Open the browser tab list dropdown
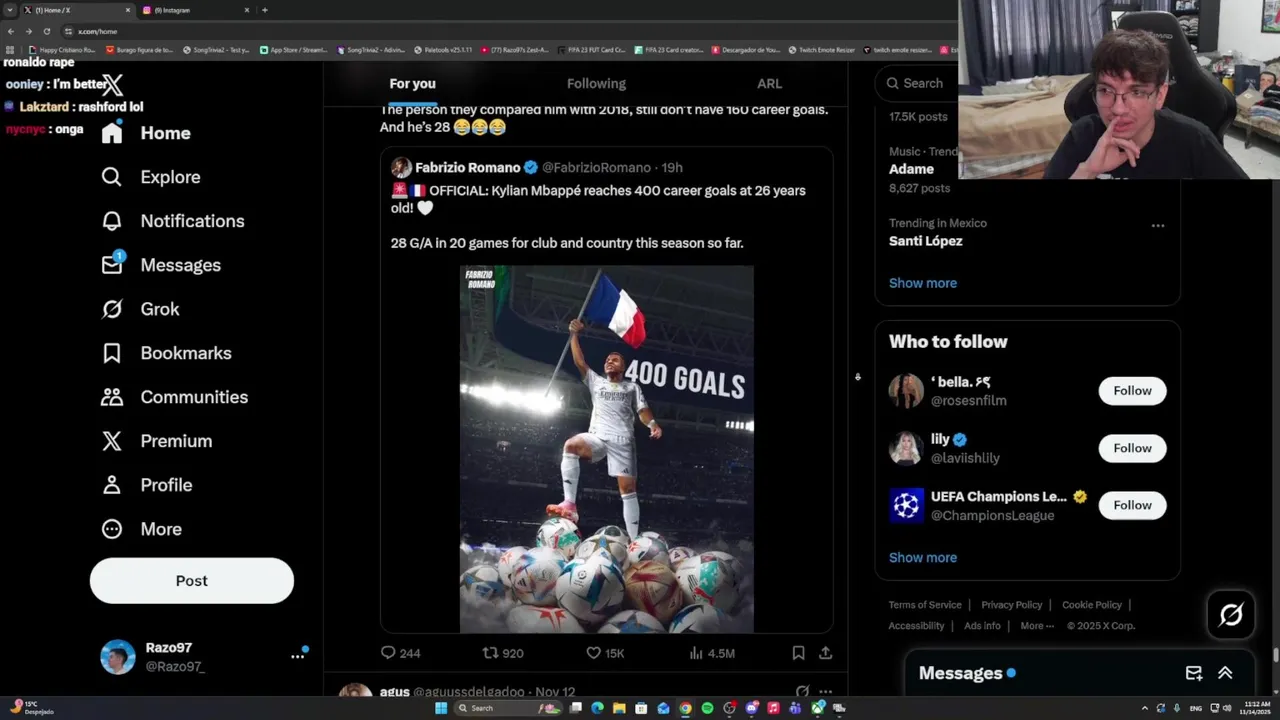The height and width of the screenshot is (720, 1280). pyautogui.click(x=9, y=10)
